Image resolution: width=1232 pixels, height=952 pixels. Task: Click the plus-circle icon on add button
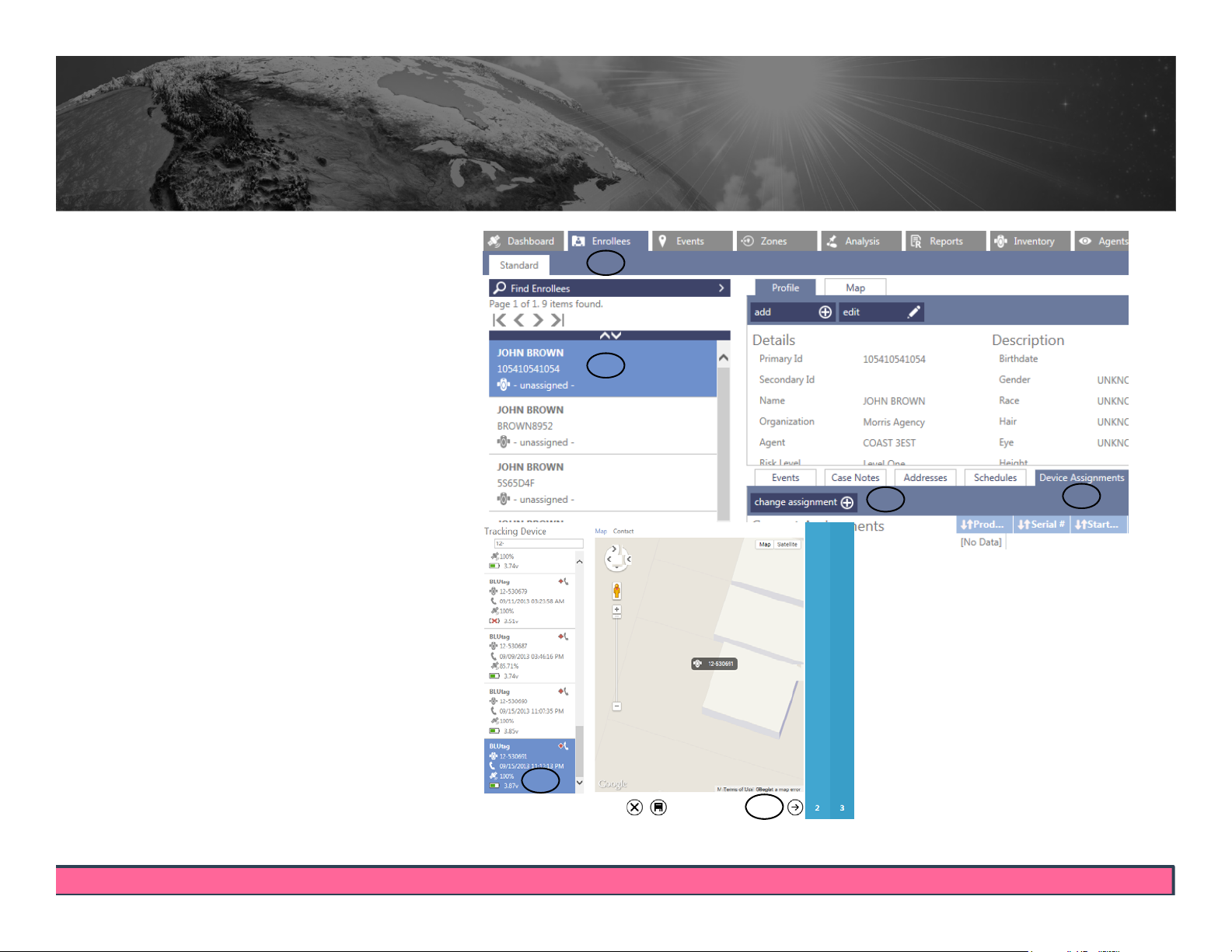pos(825,312)
